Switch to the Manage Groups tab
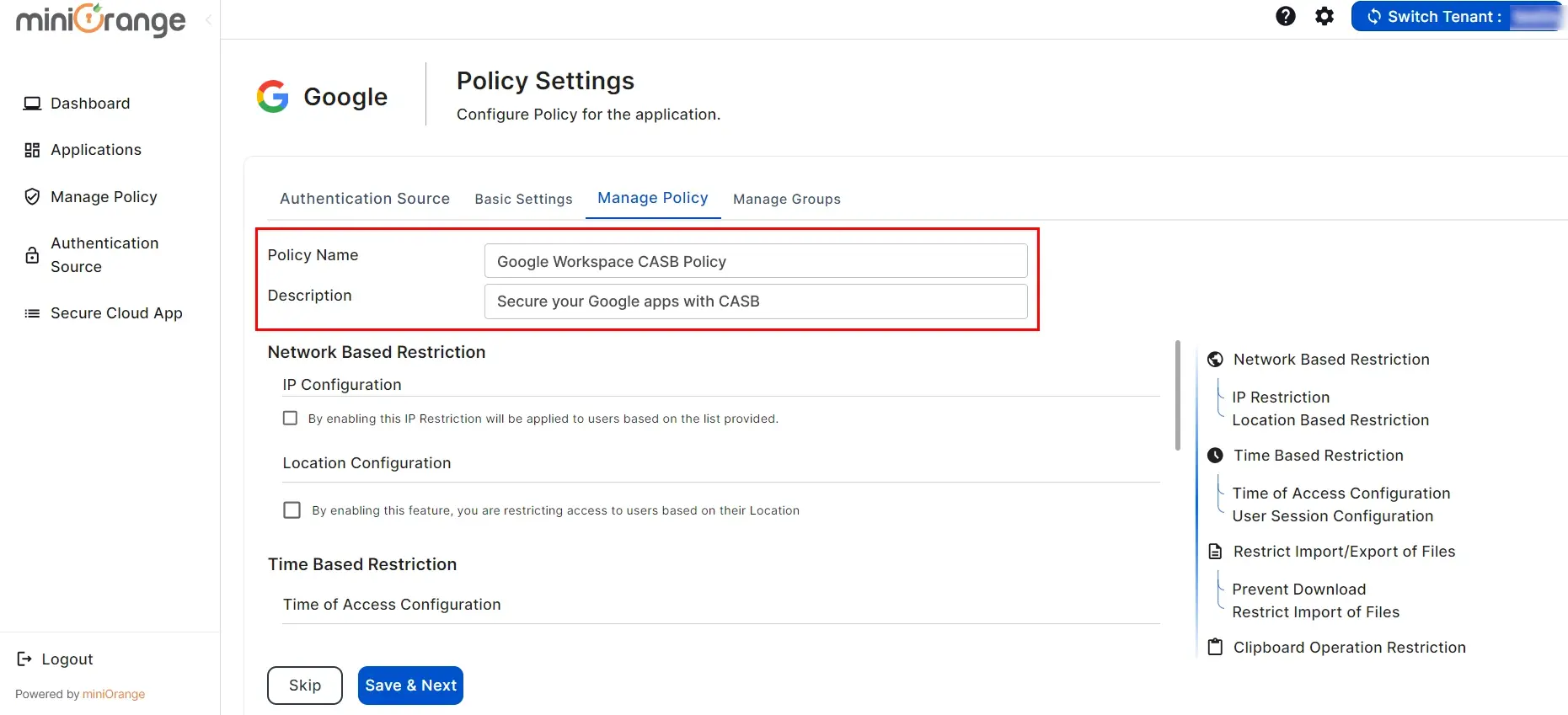The image size is (1568, 715). (787, 200)
